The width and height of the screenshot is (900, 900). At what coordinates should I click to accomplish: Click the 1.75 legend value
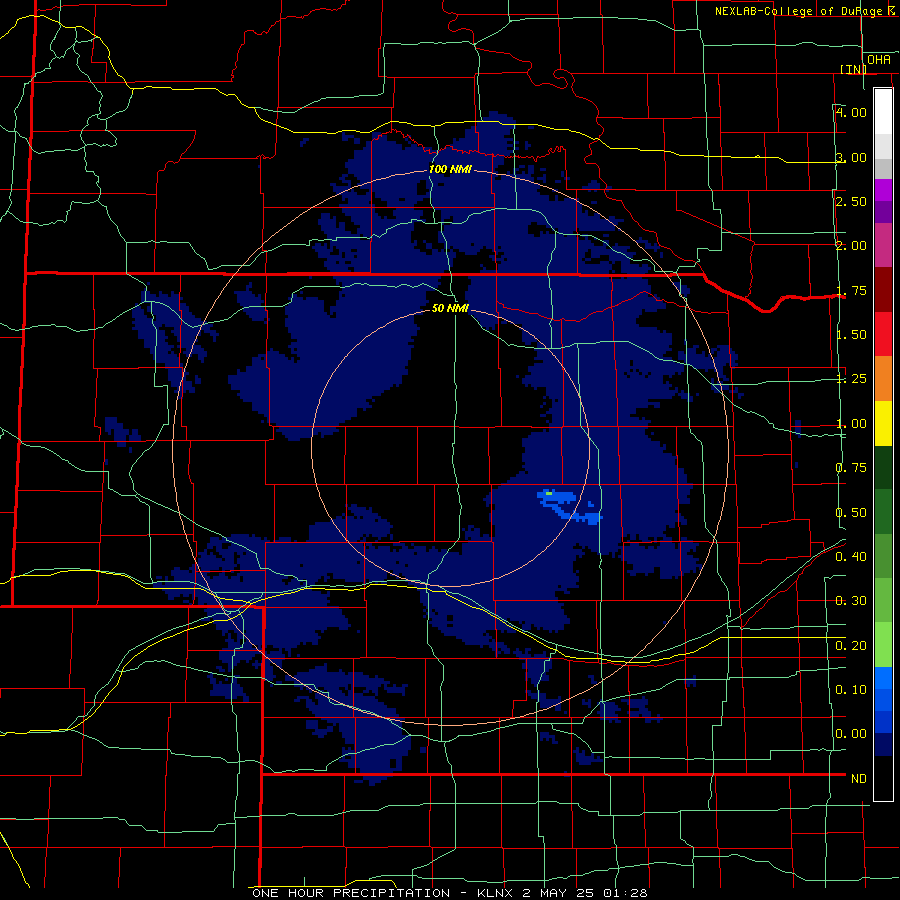(851, 290)
